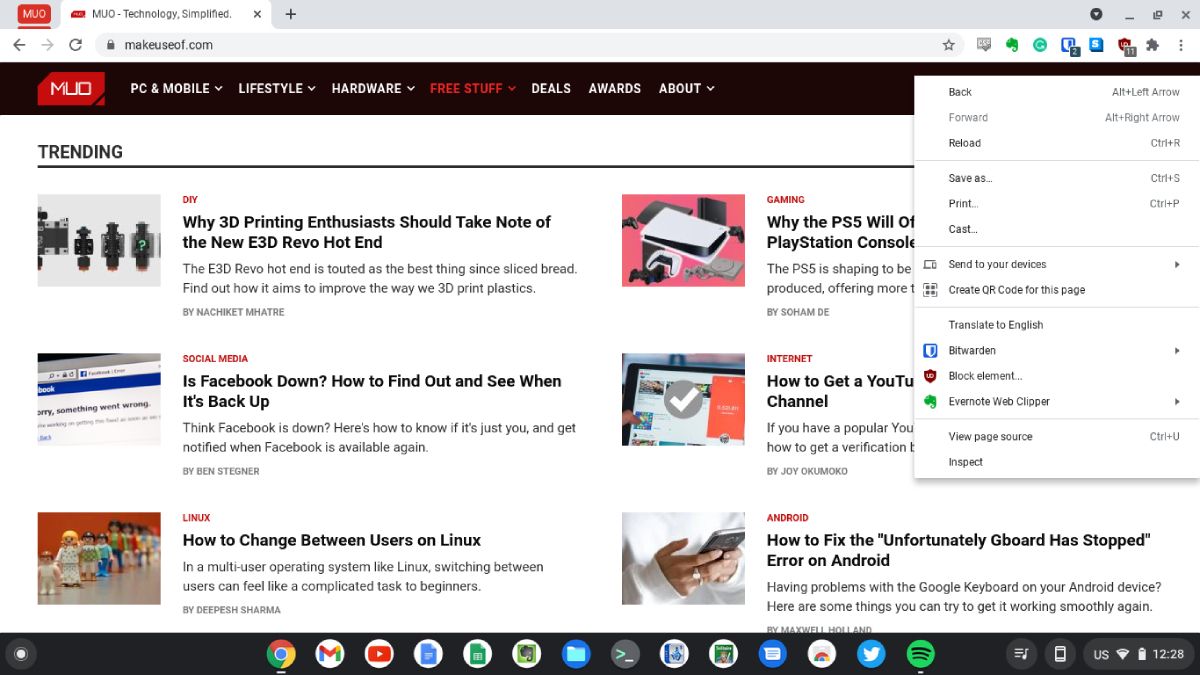Launch YouTube from the shelf
This screenshot has width=1200, height=675.
[379, 655]
